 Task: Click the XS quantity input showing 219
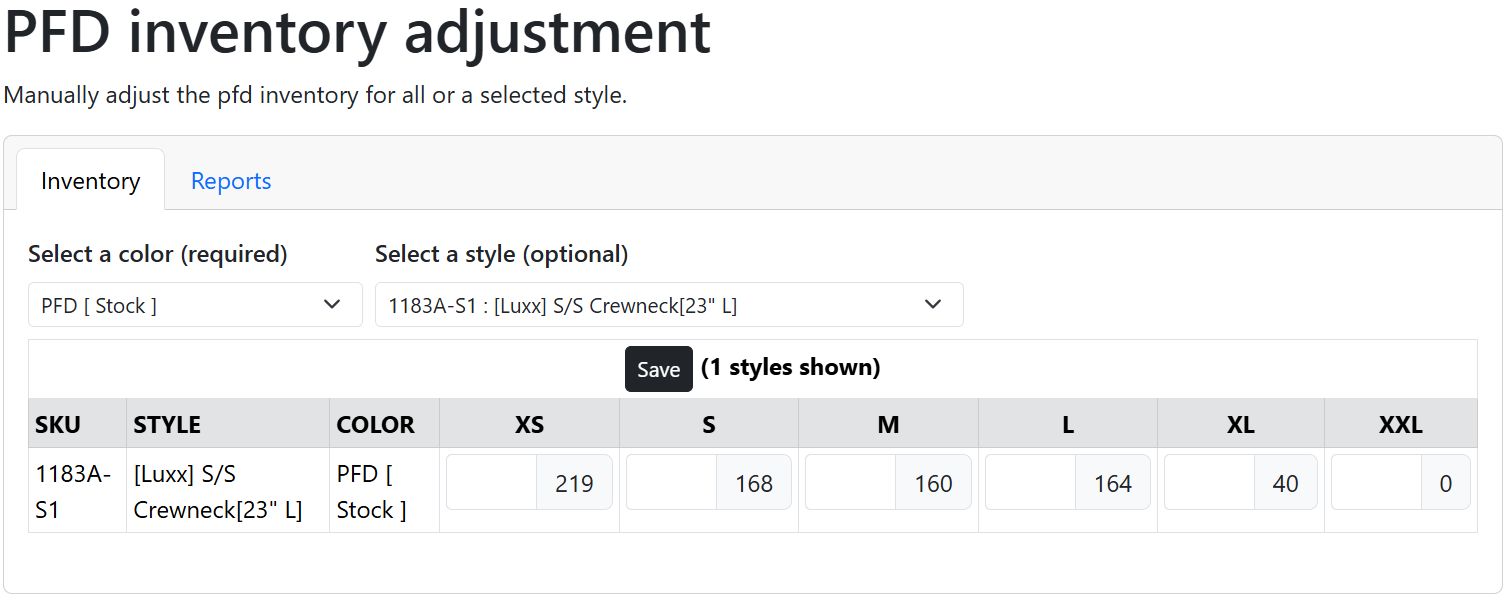click(529, 482)
